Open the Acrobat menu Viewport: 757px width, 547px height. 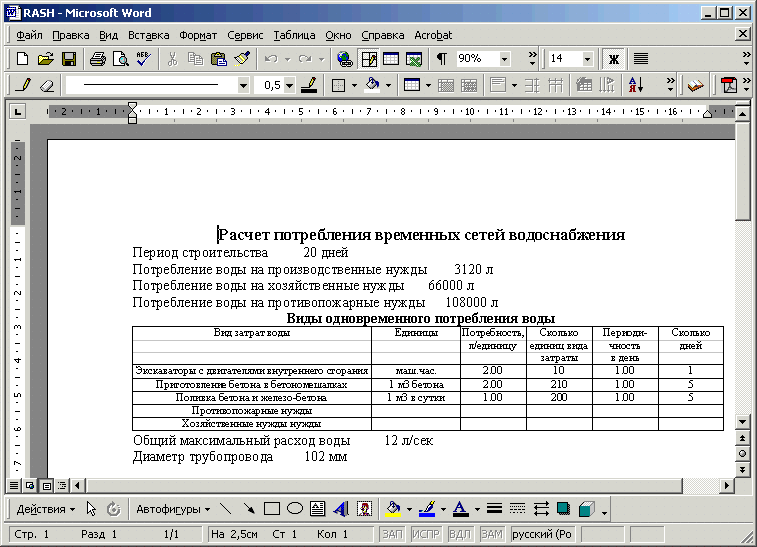click(433, 35)
